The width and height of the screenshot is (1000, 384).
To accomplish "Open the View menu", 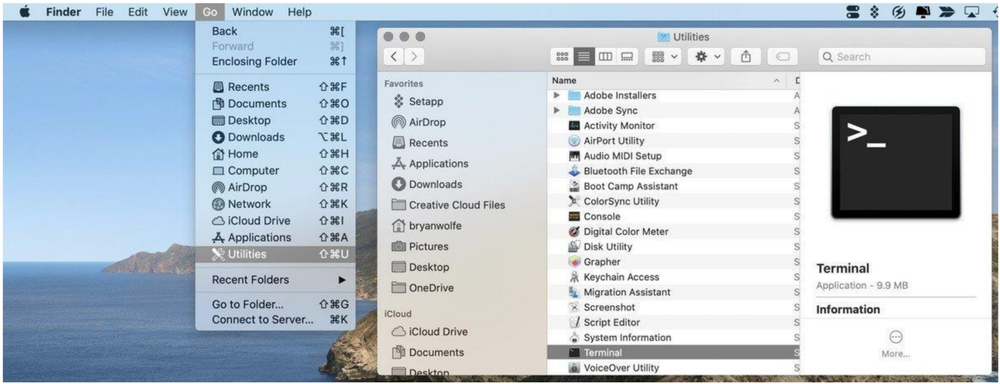I will tap(175, 12).
